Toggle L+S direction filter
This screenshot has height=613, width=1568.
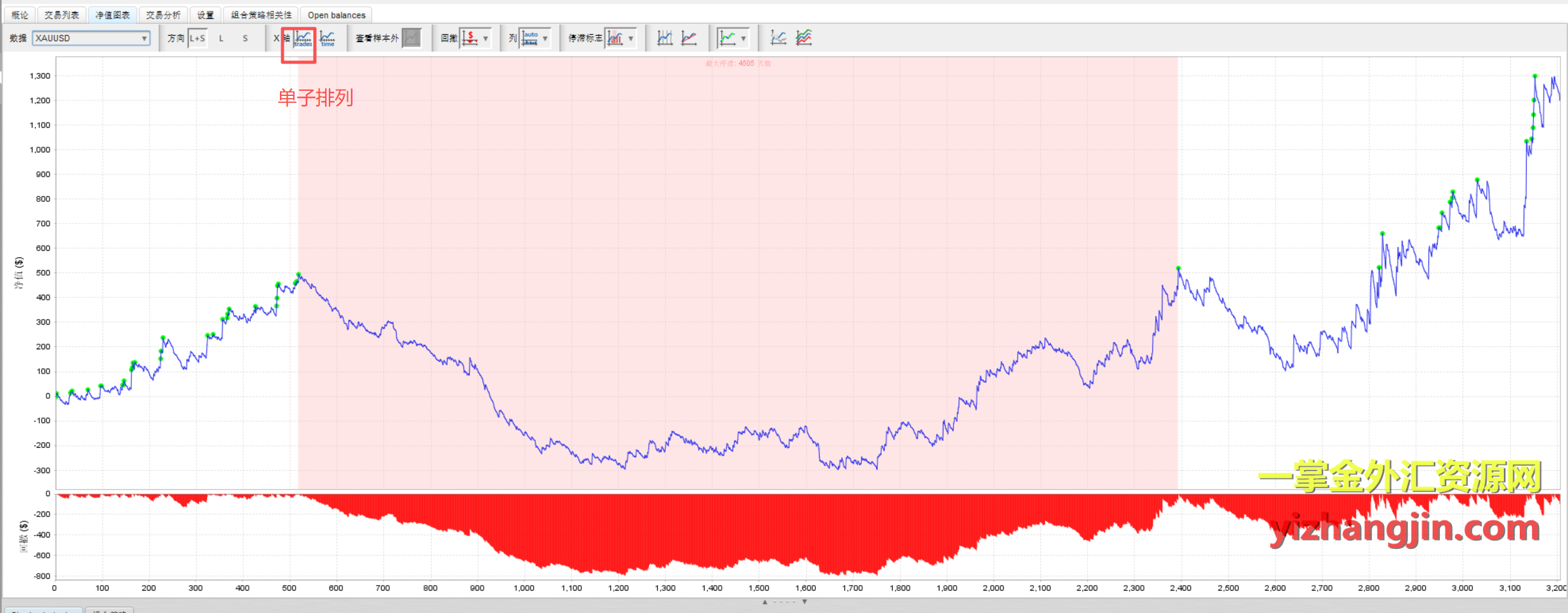197,38
